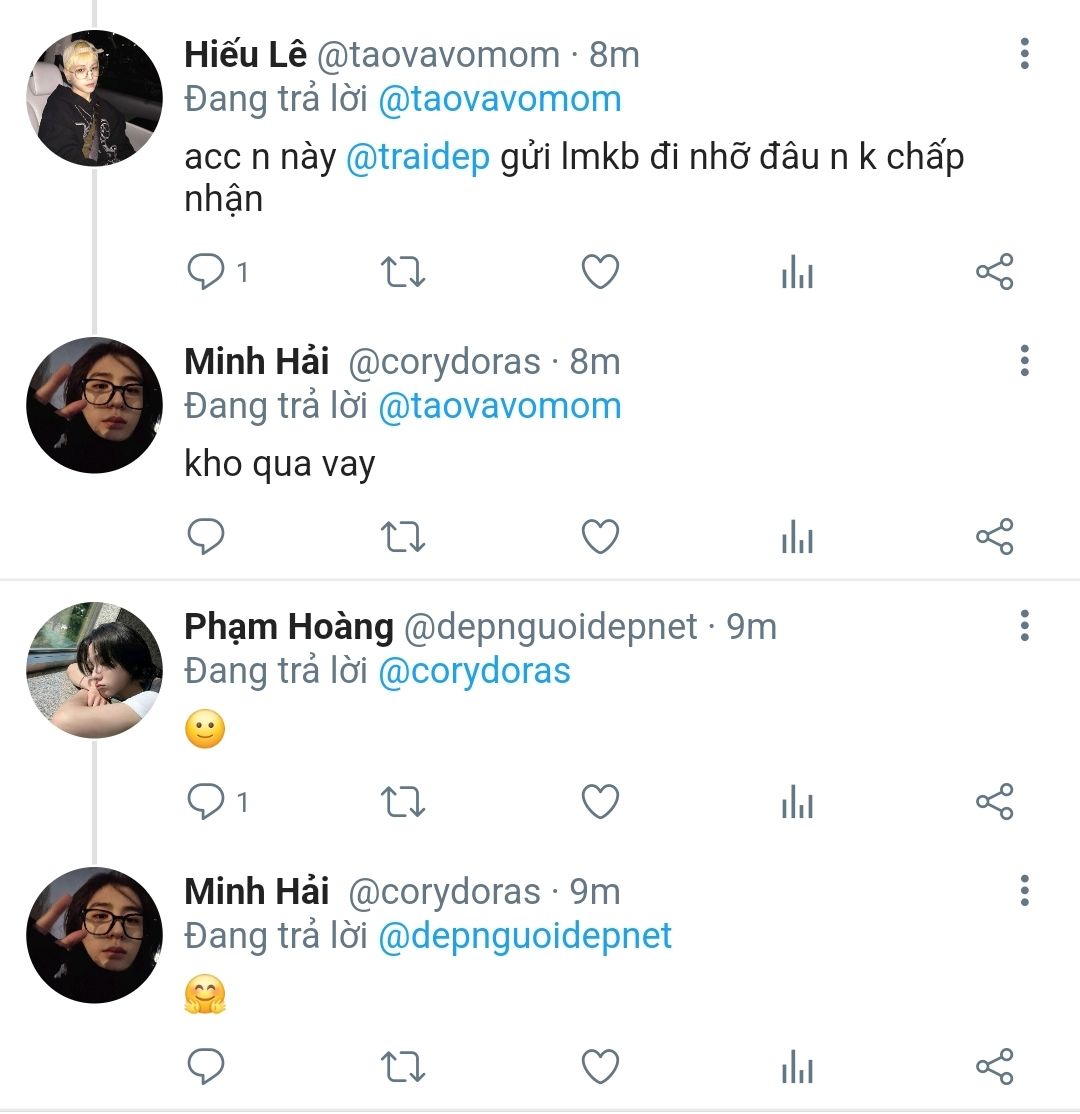The width and height of the screenshot is (1080, 1114).
Task: Open Phạm Hoàng's profile name
Action: click(x=289, y=627)
